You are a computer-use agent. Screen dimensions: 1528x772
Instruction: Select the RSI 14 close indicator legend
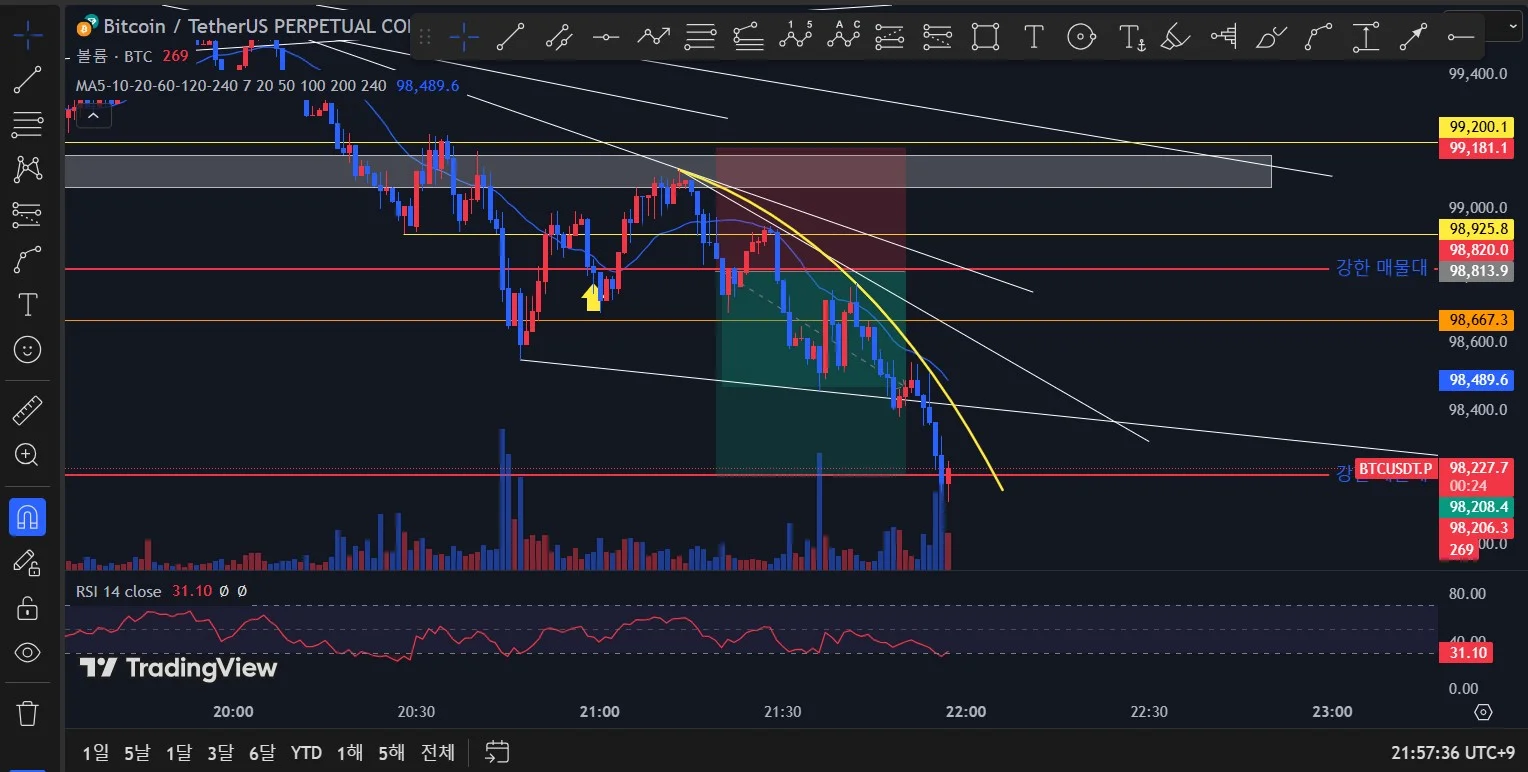coord(118,591)
